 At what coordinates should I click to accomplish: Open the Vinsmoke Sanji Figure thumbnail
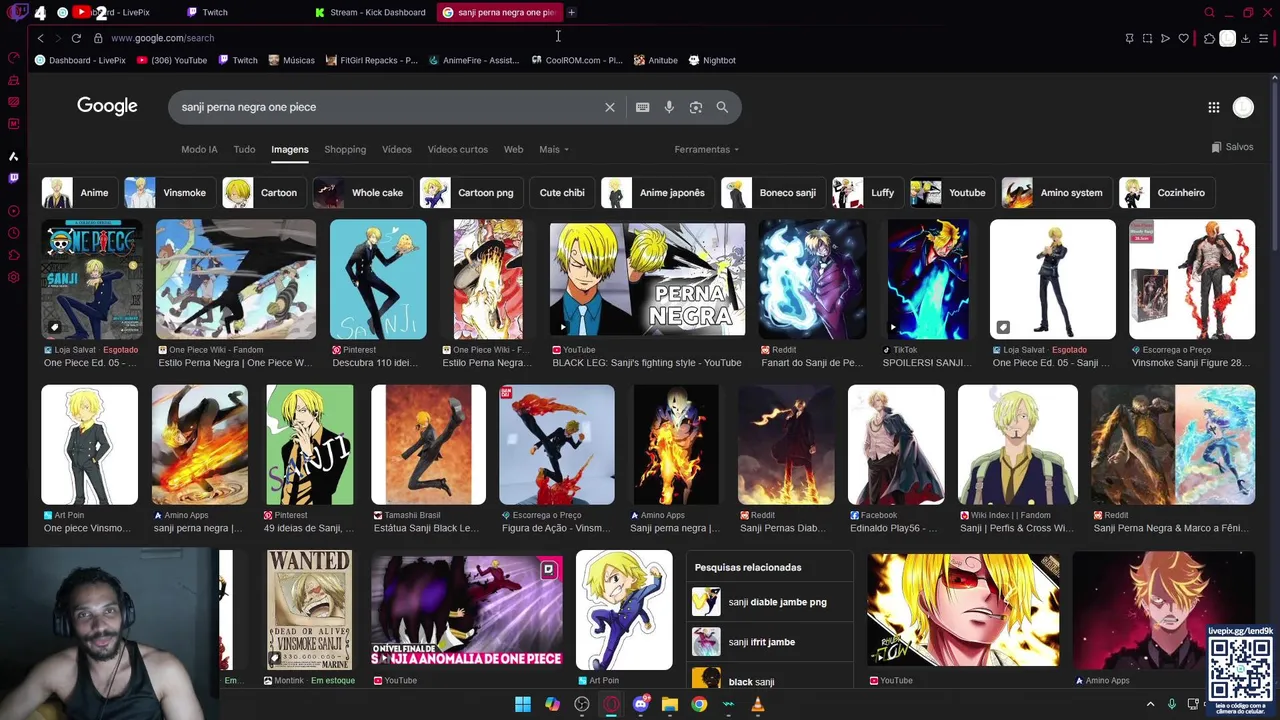pos(1191,279)
